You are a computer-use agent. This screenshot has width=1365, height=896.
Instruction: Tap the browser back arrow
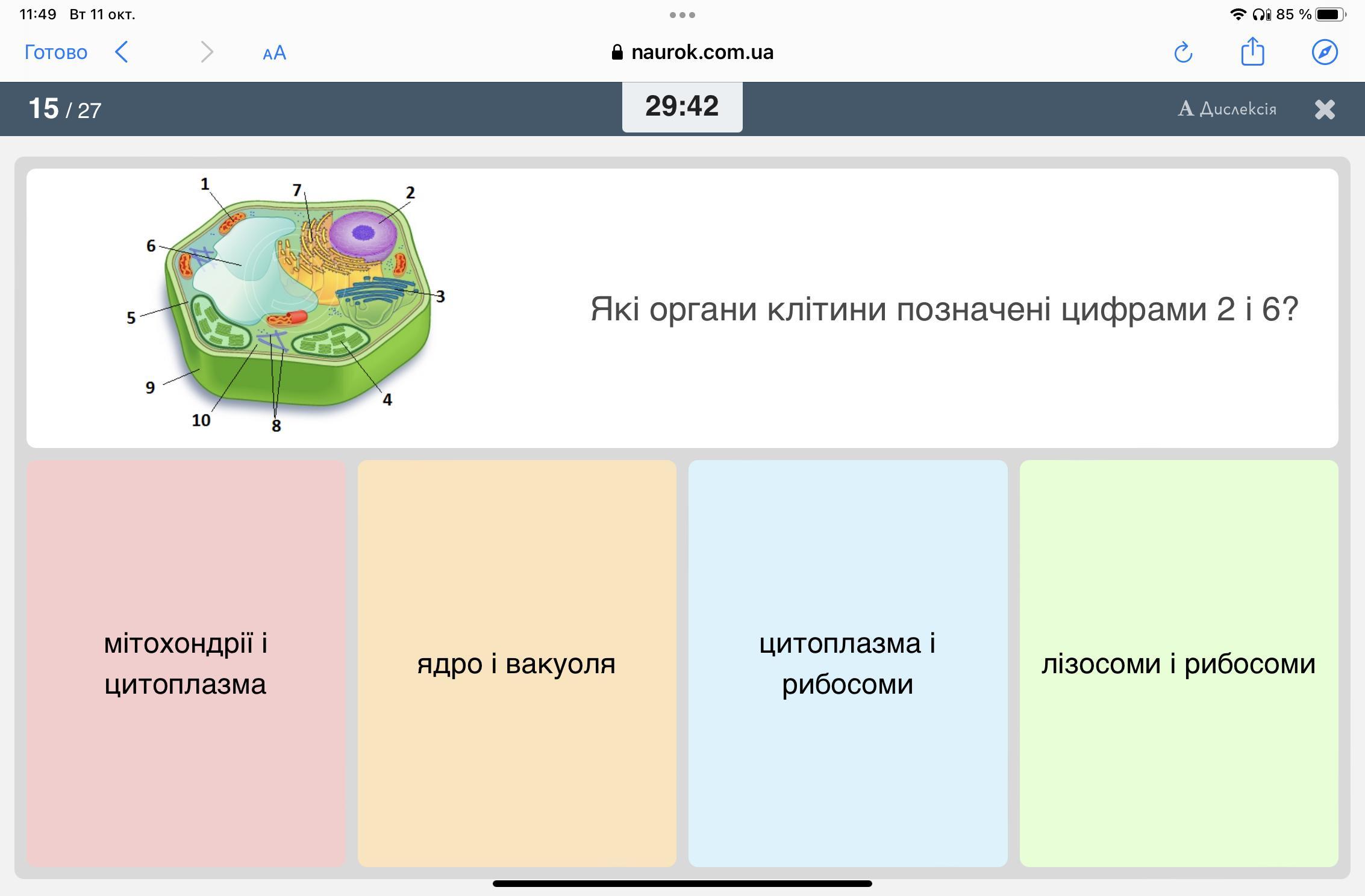pos(122,52)
